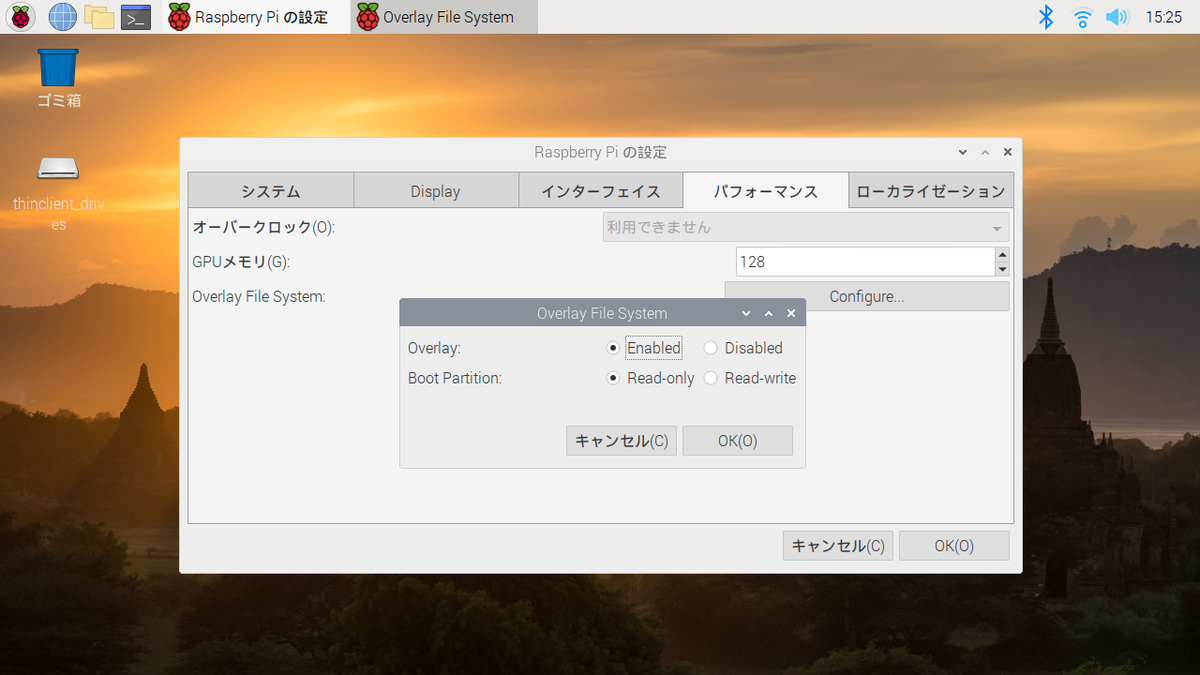The height and width of the screenshot is (675, 1200).
Task: Click the GPU memory spinner up arrow
Action: click(x=1002, y=255)
